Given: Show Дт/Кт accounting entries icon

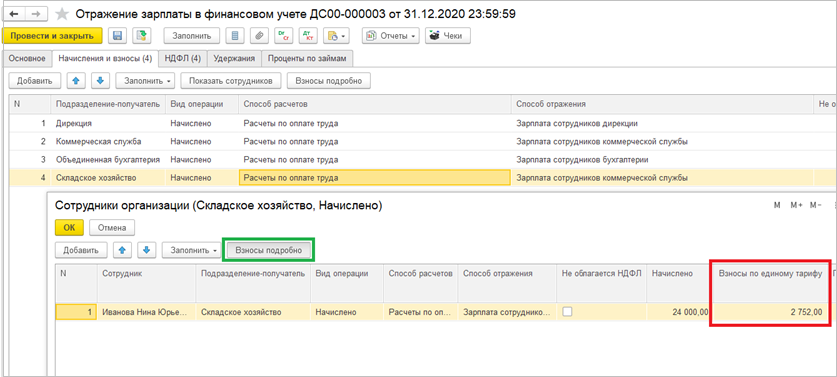Looking at the screenshot, I should (308, 36).
